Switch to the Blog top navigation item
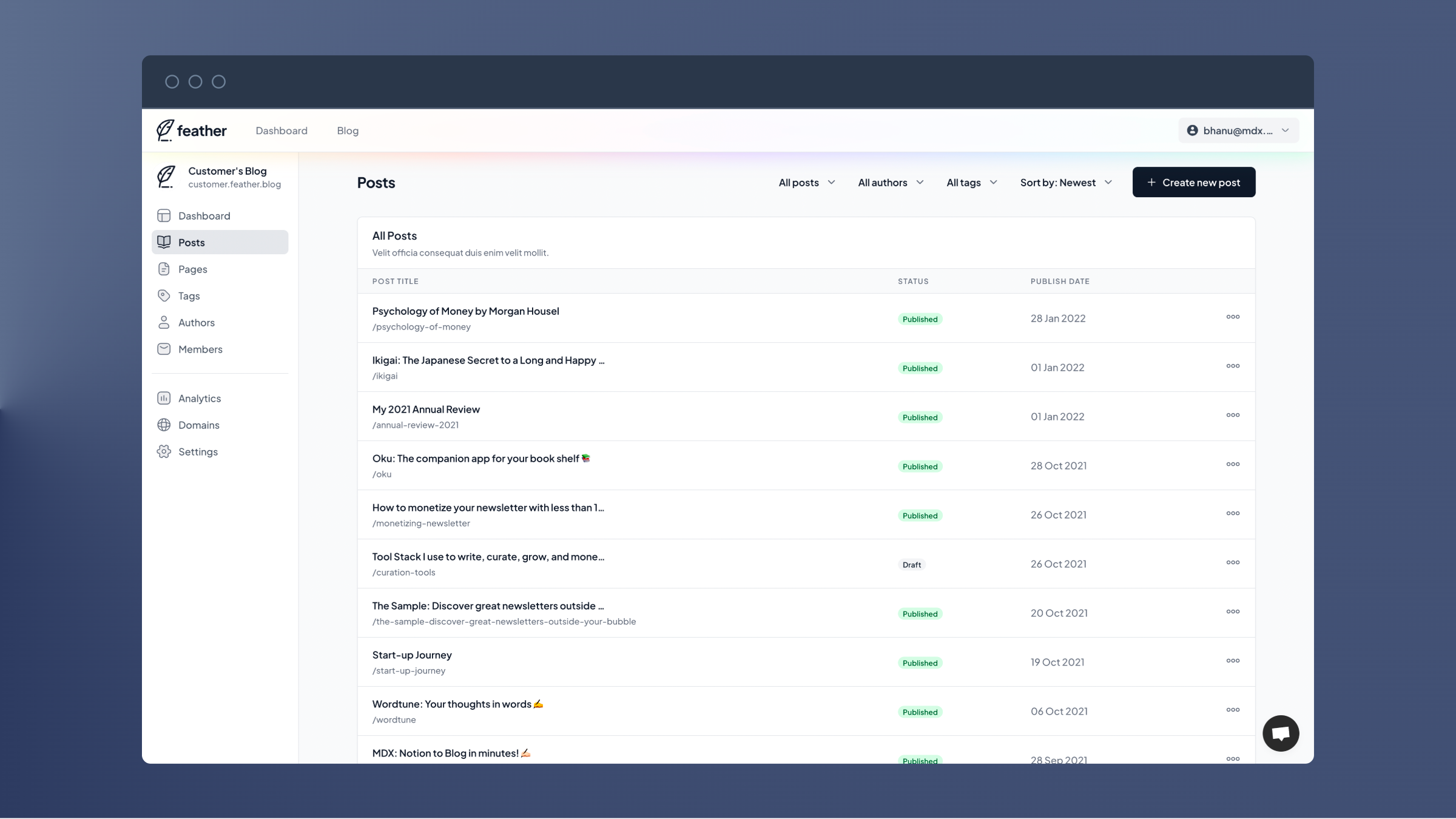 tap(348, 130)
